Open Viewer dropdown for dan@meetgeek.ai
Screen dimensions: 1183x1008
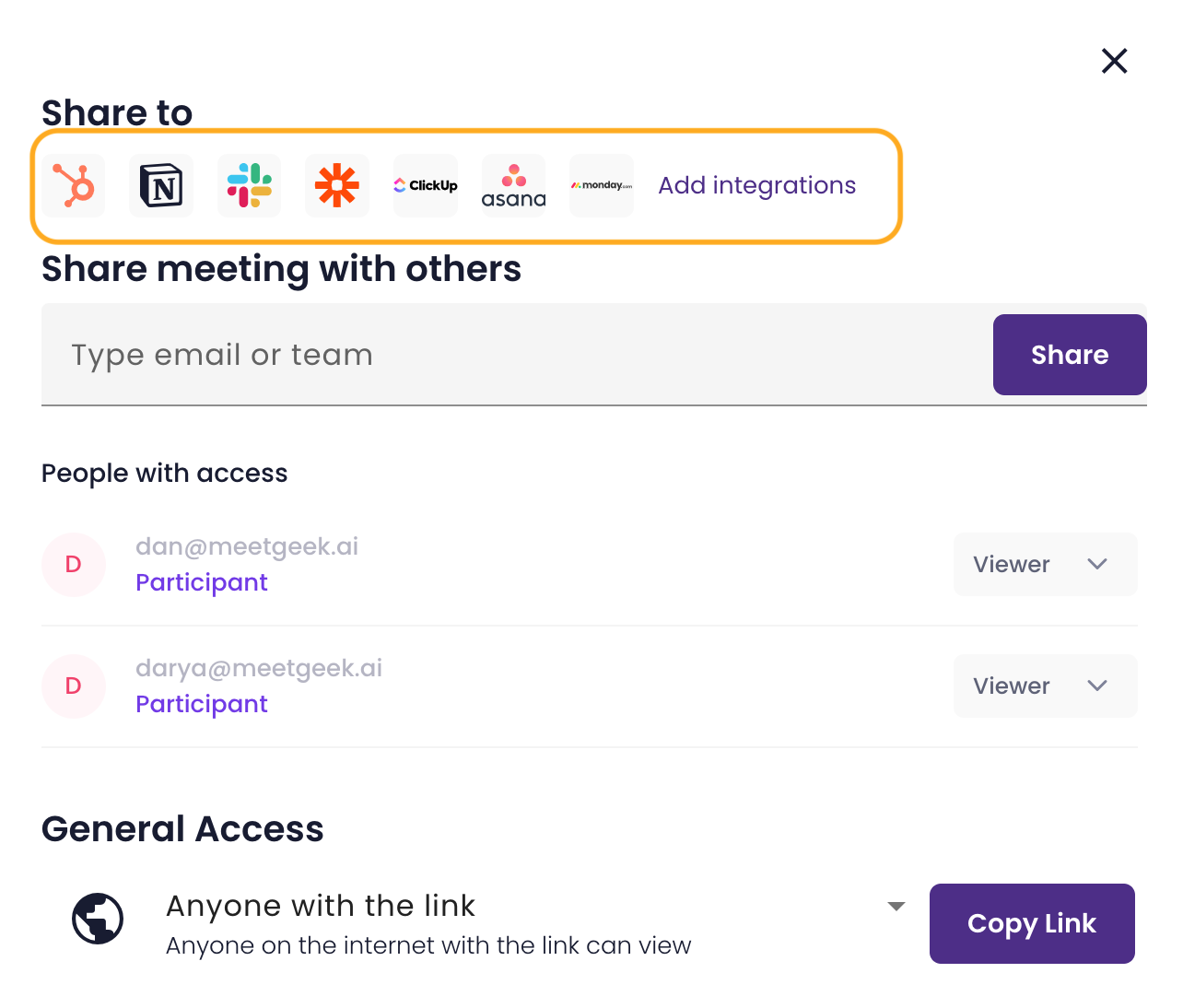pos(1045,564)
